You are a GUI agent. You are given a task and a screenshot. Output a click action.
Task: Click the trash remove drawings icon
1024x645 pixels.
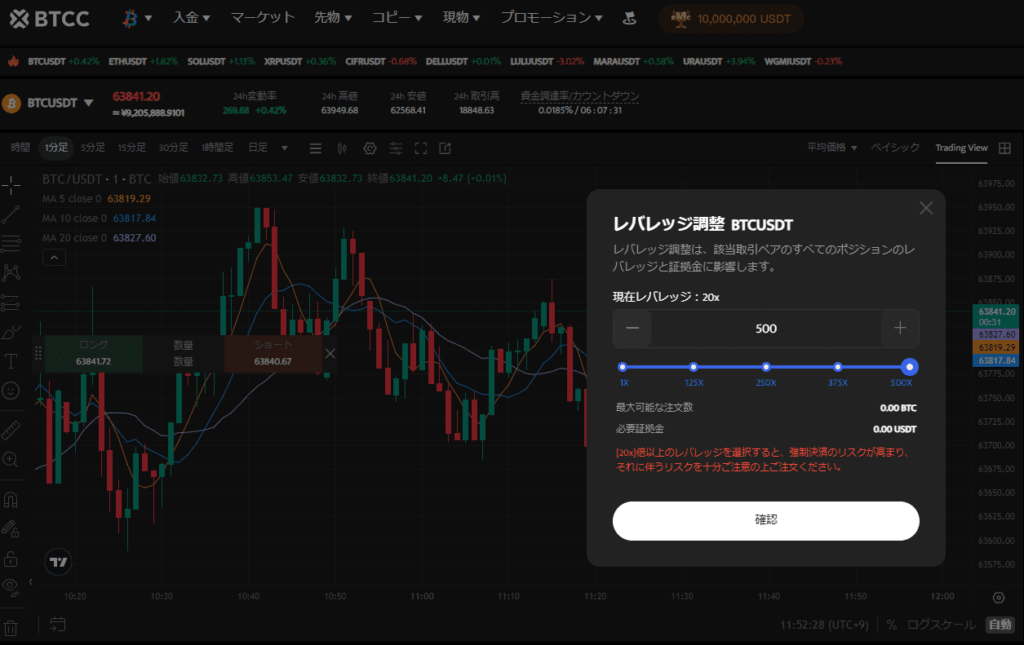coord(11,628)
